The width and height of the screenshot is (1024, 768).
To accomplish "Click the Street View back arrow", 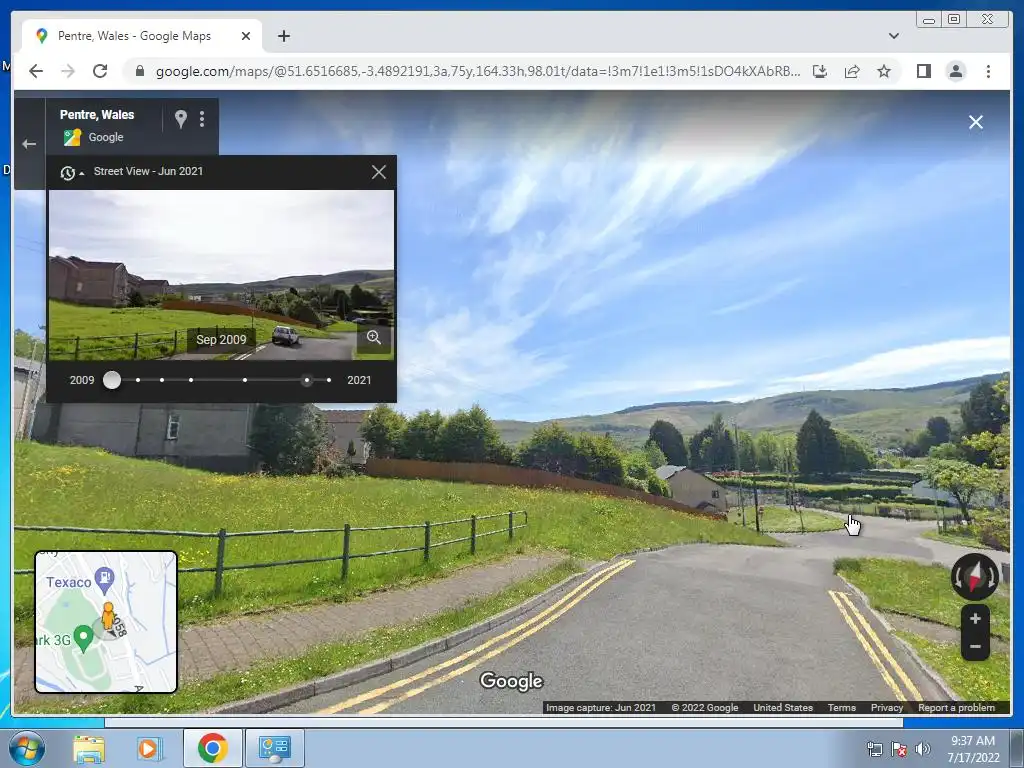I will click(29, 144).
